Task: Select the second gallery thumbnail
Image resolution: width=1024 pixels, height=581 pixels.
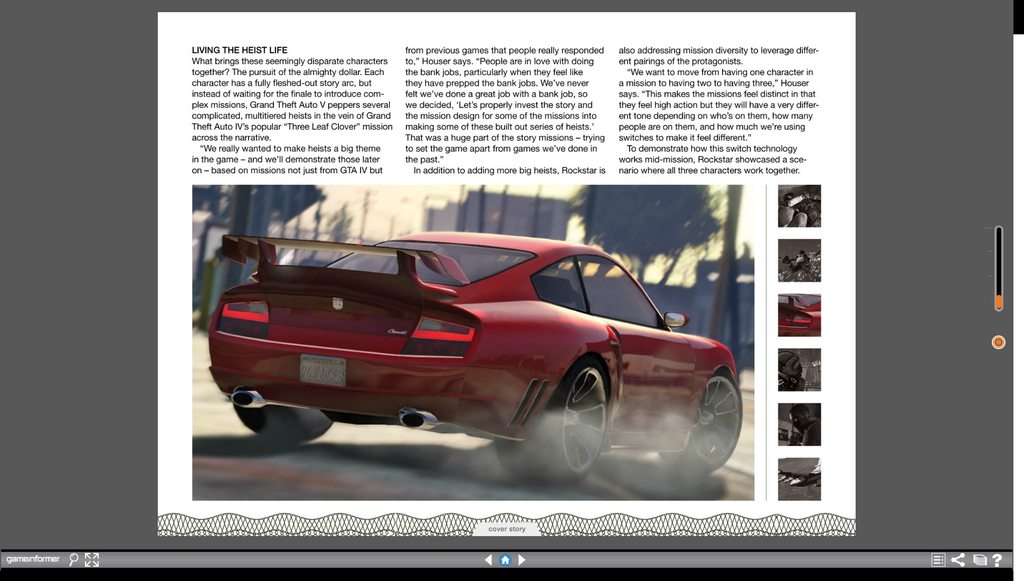Action: point(799,260)
